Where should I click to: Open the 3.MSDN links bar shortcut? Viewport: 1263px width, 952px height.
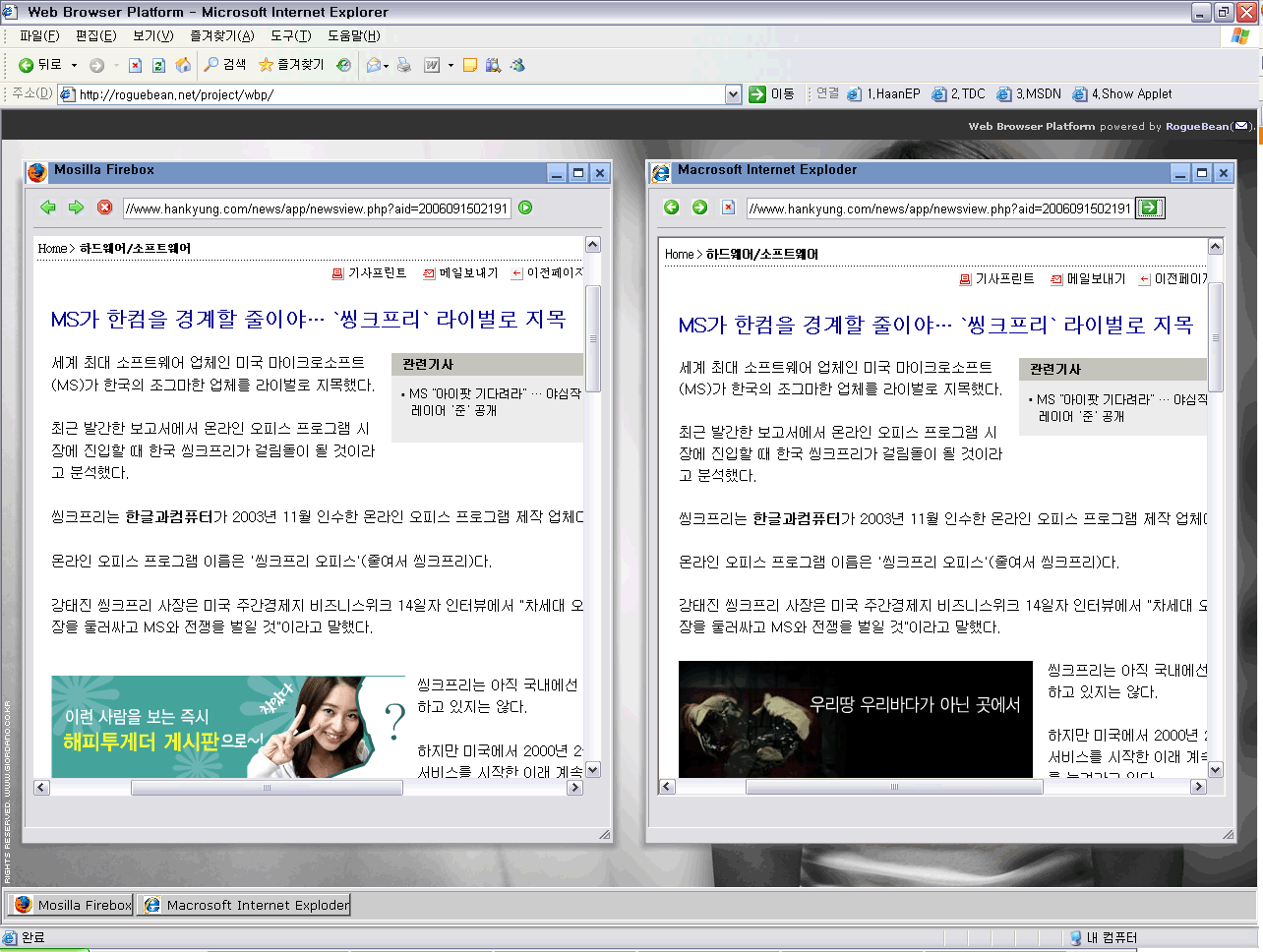click(1029, 94)
